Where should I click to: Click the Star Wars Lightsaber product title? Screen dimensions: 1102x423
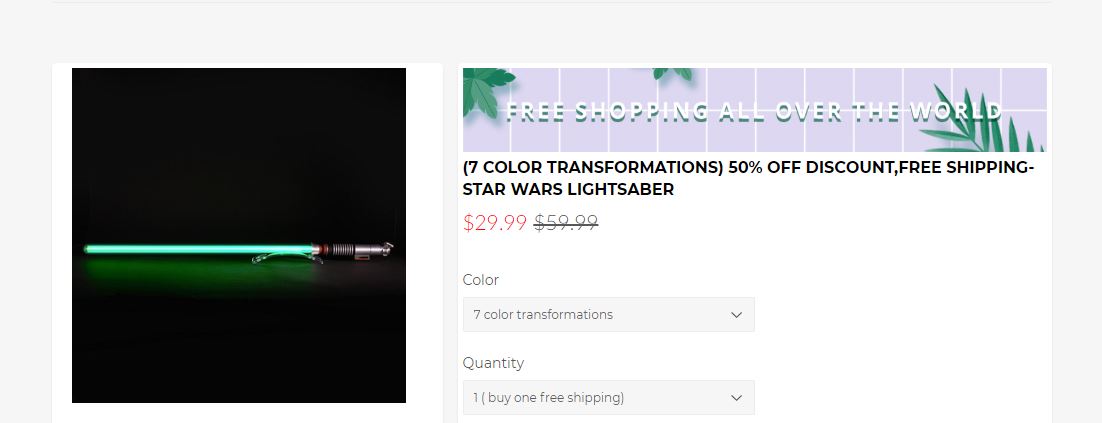(x=748, y=178)
